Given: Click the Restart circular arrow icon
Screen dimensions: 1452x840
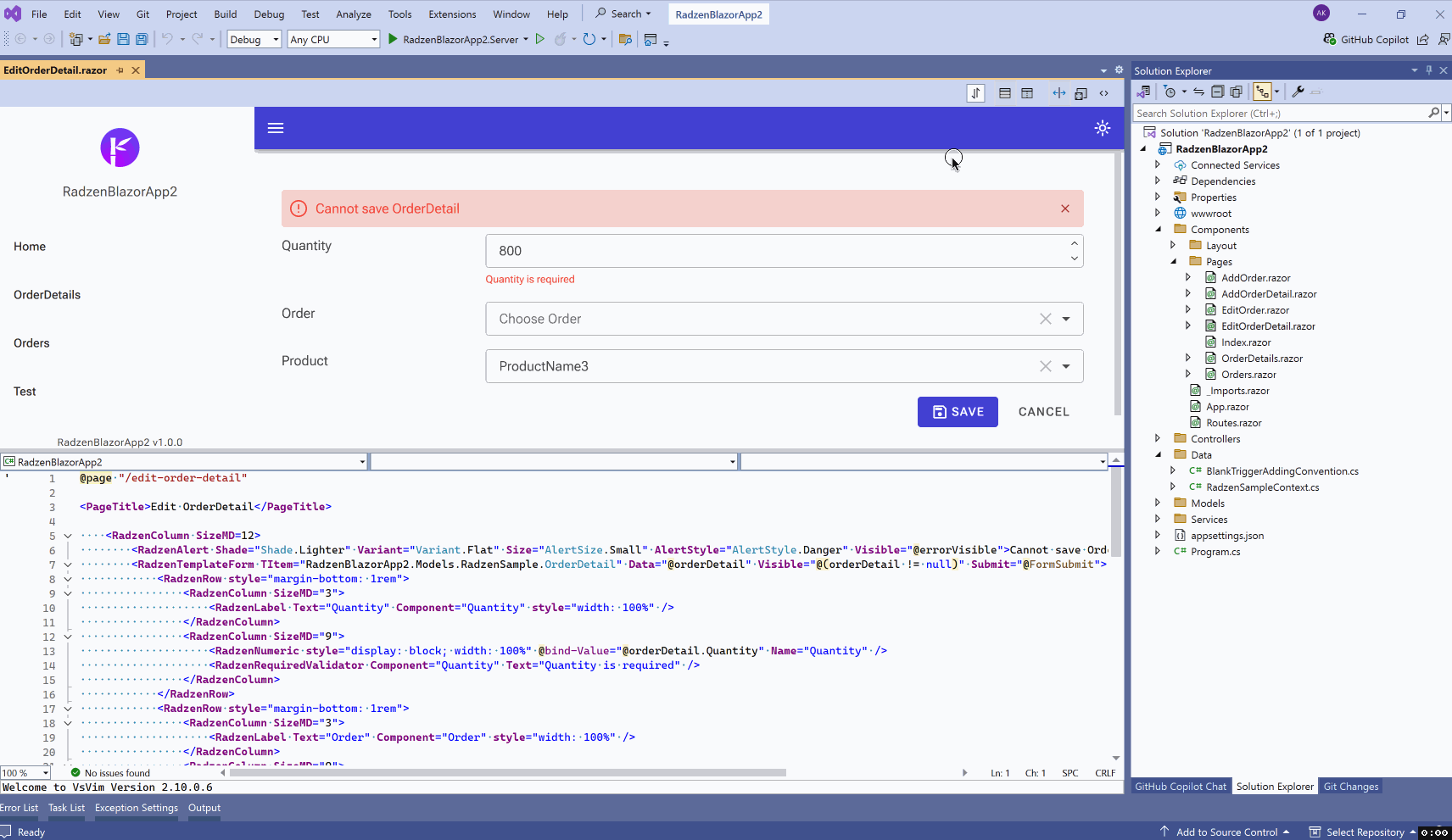Looking at the screenshot, I should pyautogui.click(x=589, y=39).
